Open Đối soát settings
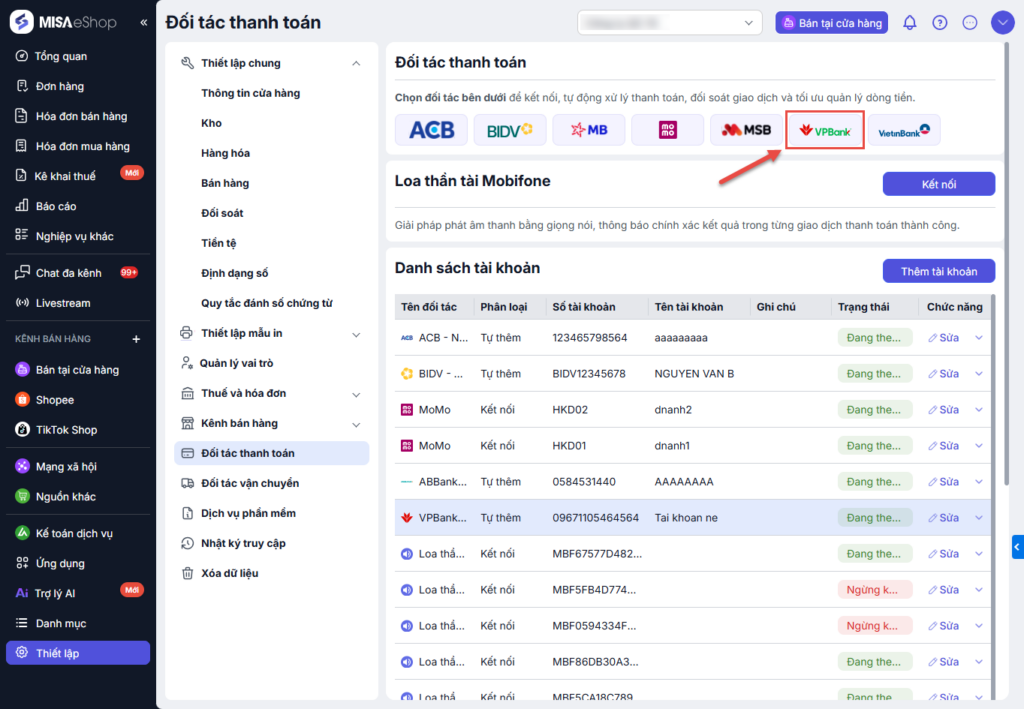Screen dimensions: 1024x709 point(222,213)
